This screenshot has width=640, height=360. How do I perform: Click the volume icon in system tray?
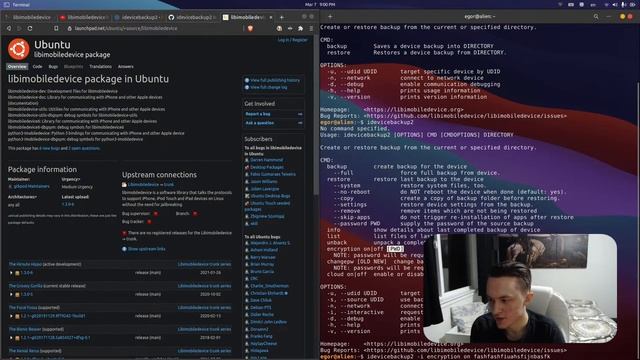[x=615, y=4]
